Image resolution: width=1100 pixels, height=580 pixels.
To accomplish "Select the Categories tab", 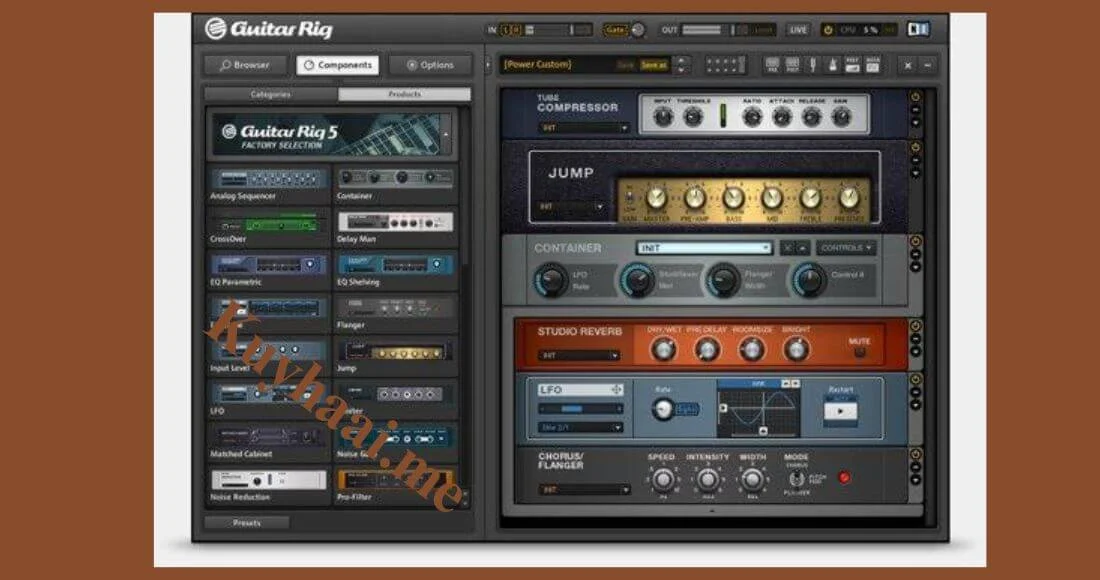I will (x=271, y=94).
